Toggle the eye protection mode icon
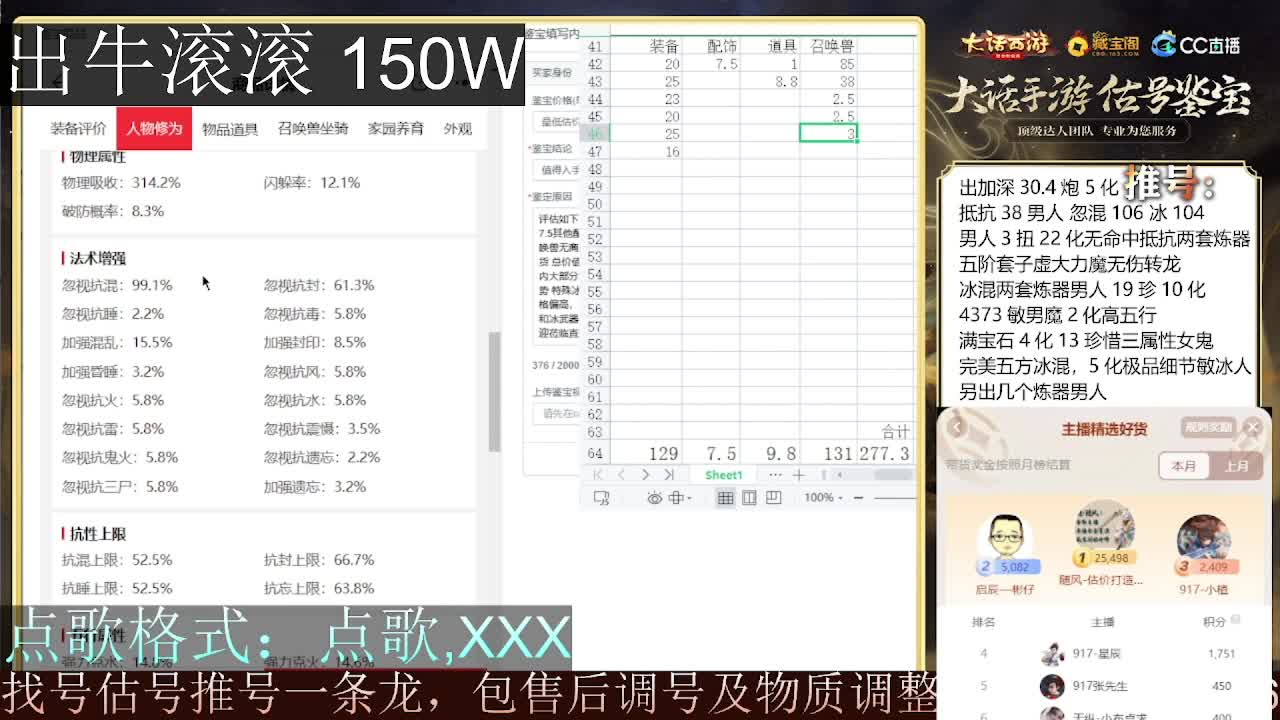The image size is (1280, 720). click(654, 498)
